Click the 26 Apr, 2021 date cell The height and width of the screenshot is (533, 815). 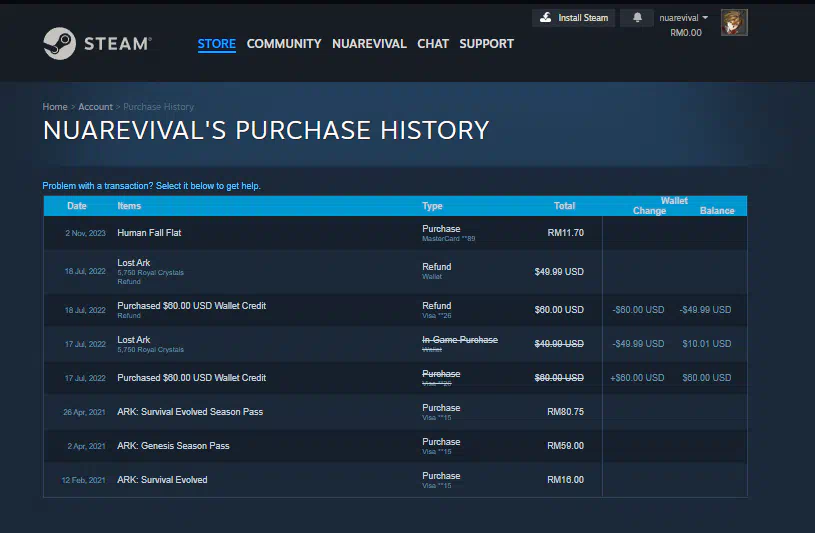[x=84, y=412]
